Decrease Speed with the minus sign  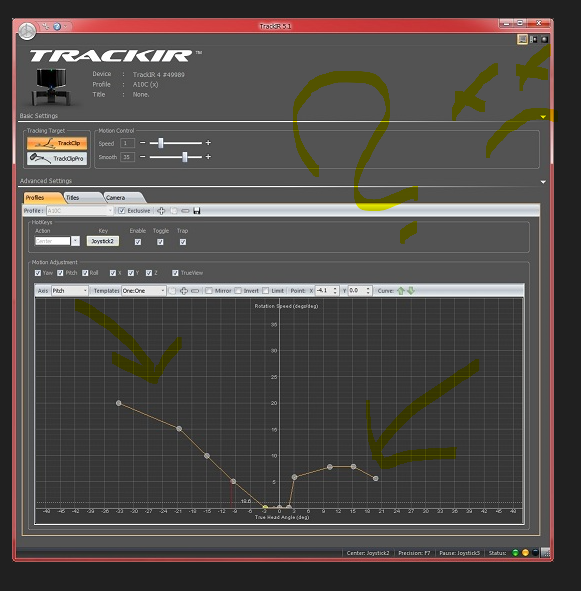tap(143, 142)
